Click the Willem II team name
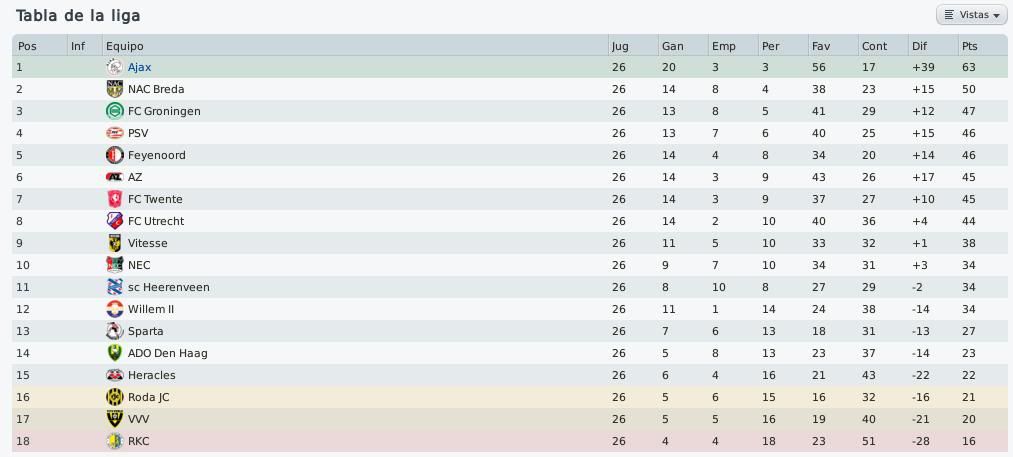The image size is (1013, 457). click(151, 308)
